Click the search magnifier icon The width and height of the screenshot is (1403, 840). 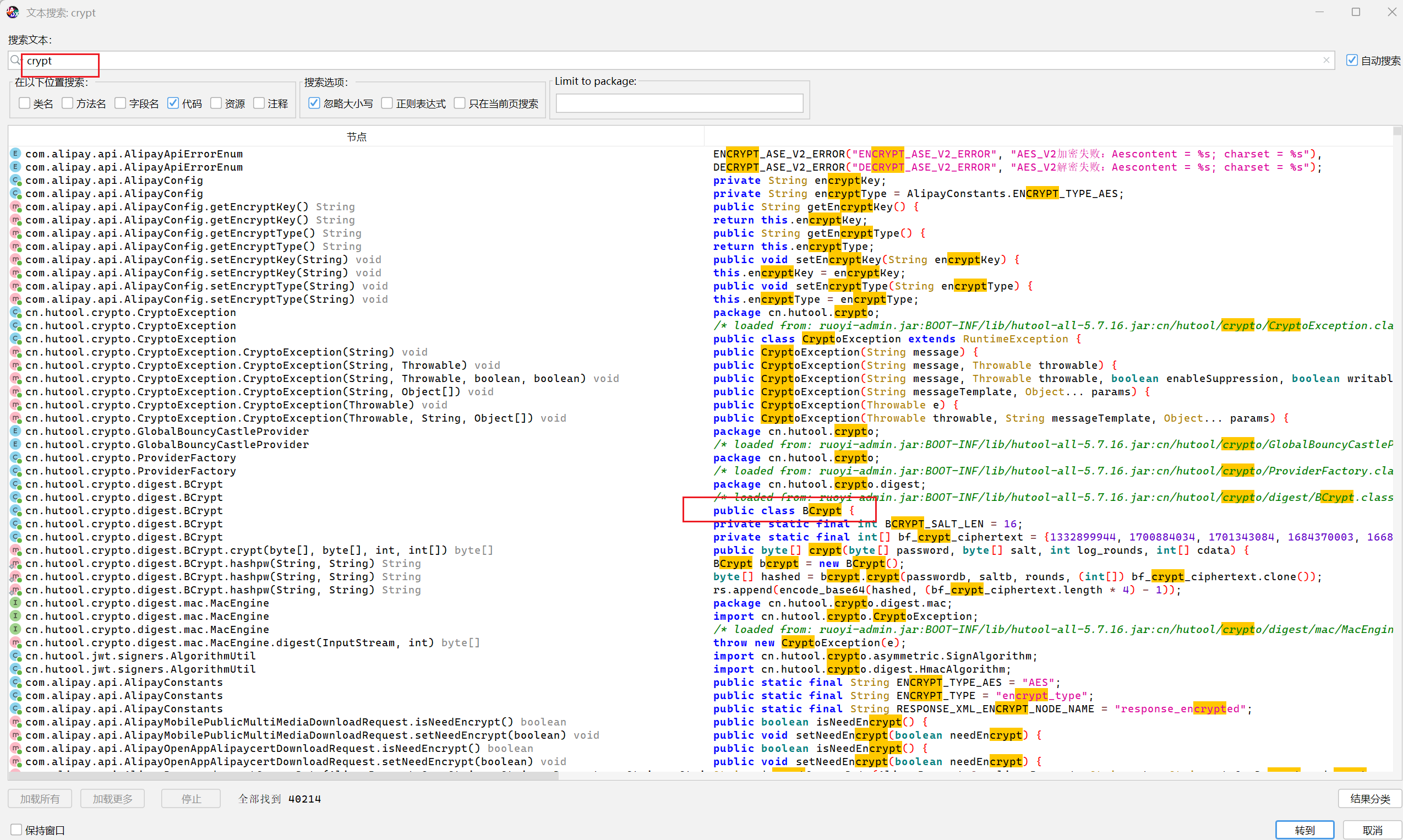[15, 61]
